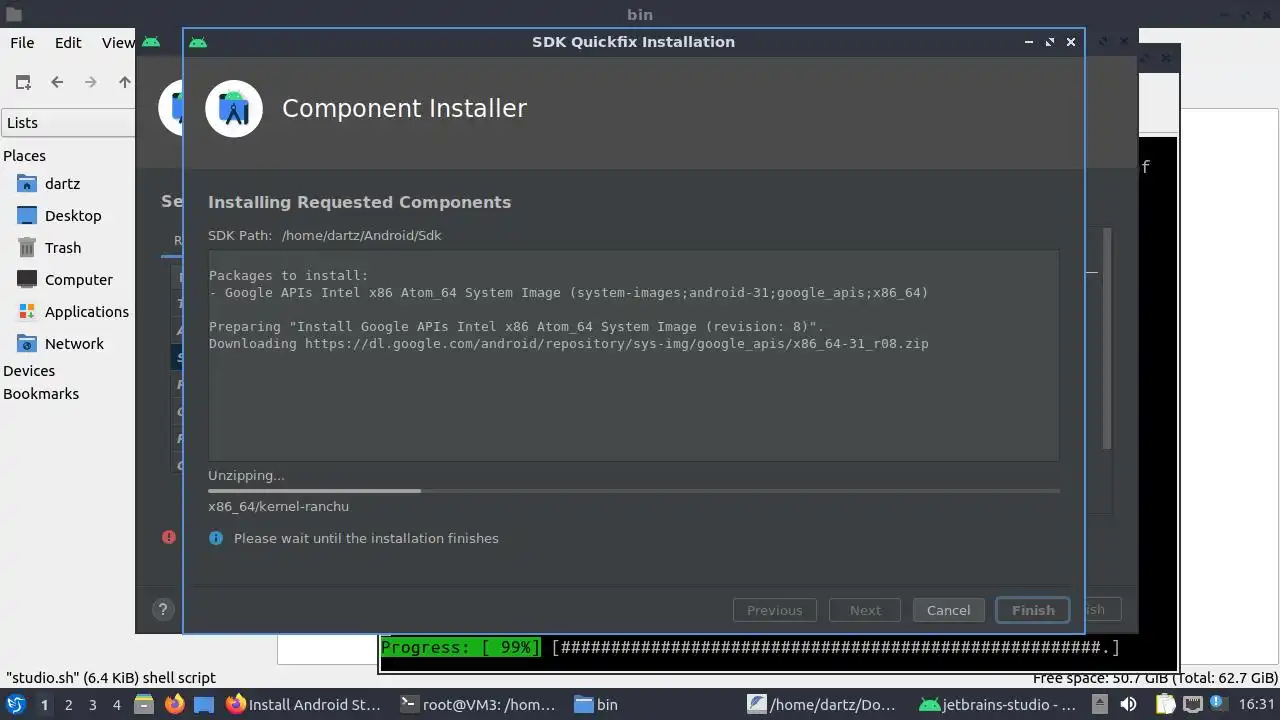Collapse the Places section header
This screenshot has height=720, width=1280.
(24, 156)
